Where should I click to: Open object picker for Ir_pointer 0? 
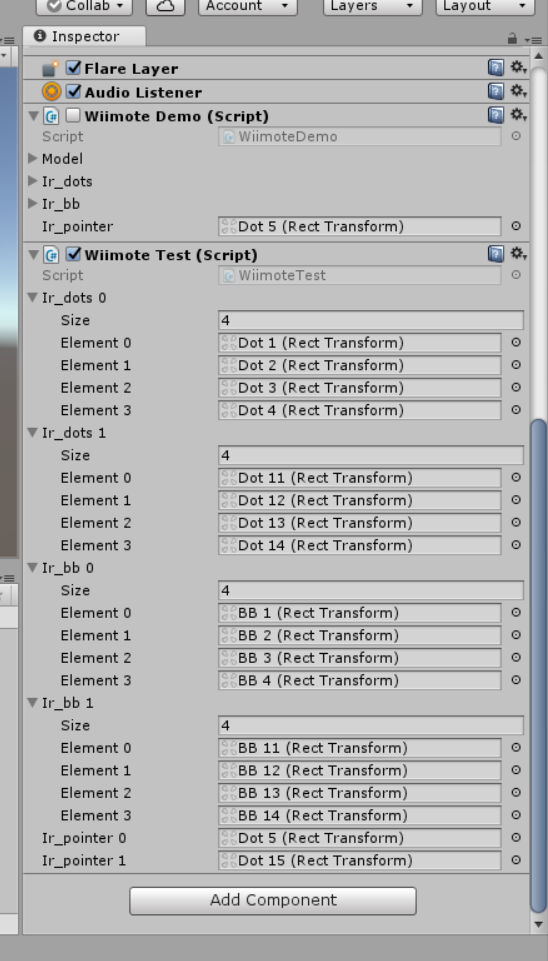click(x=516, y=838)
